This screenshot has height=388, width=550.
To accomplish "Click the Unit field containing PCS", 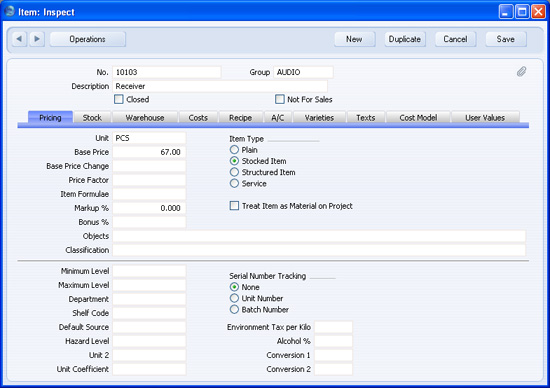I will (149, 138).
